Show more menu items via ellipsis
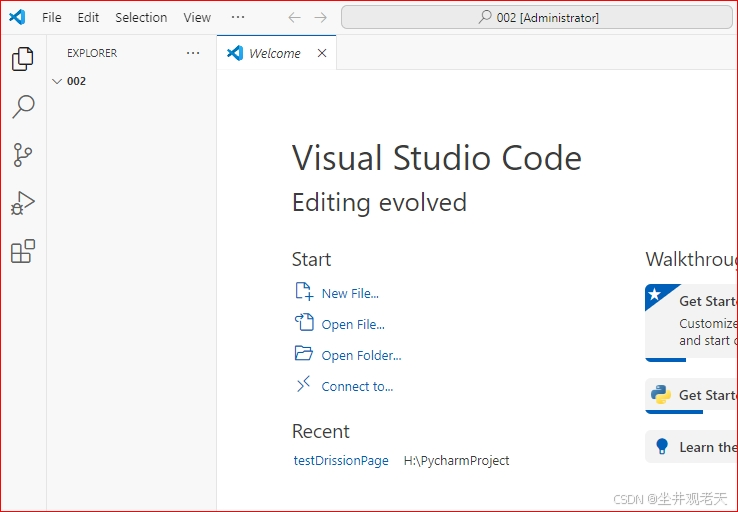 point(238,17)
